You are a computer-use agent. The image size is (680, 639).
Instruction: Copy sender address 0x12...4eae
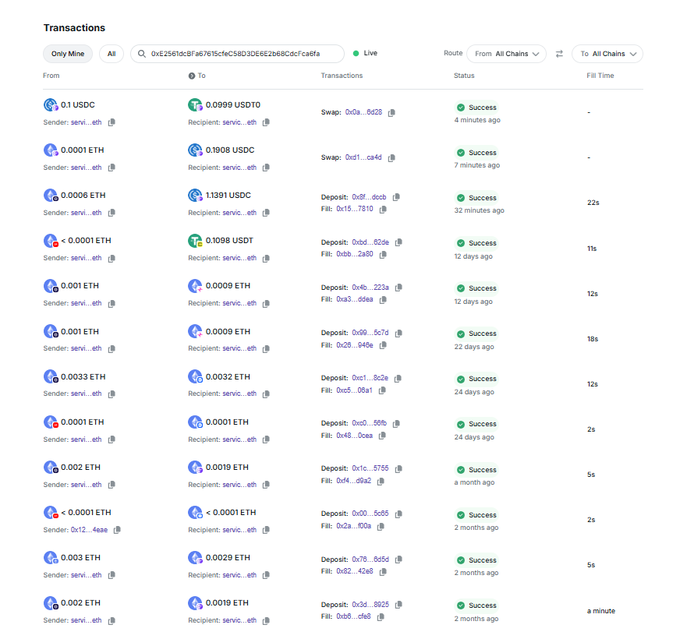117,530
